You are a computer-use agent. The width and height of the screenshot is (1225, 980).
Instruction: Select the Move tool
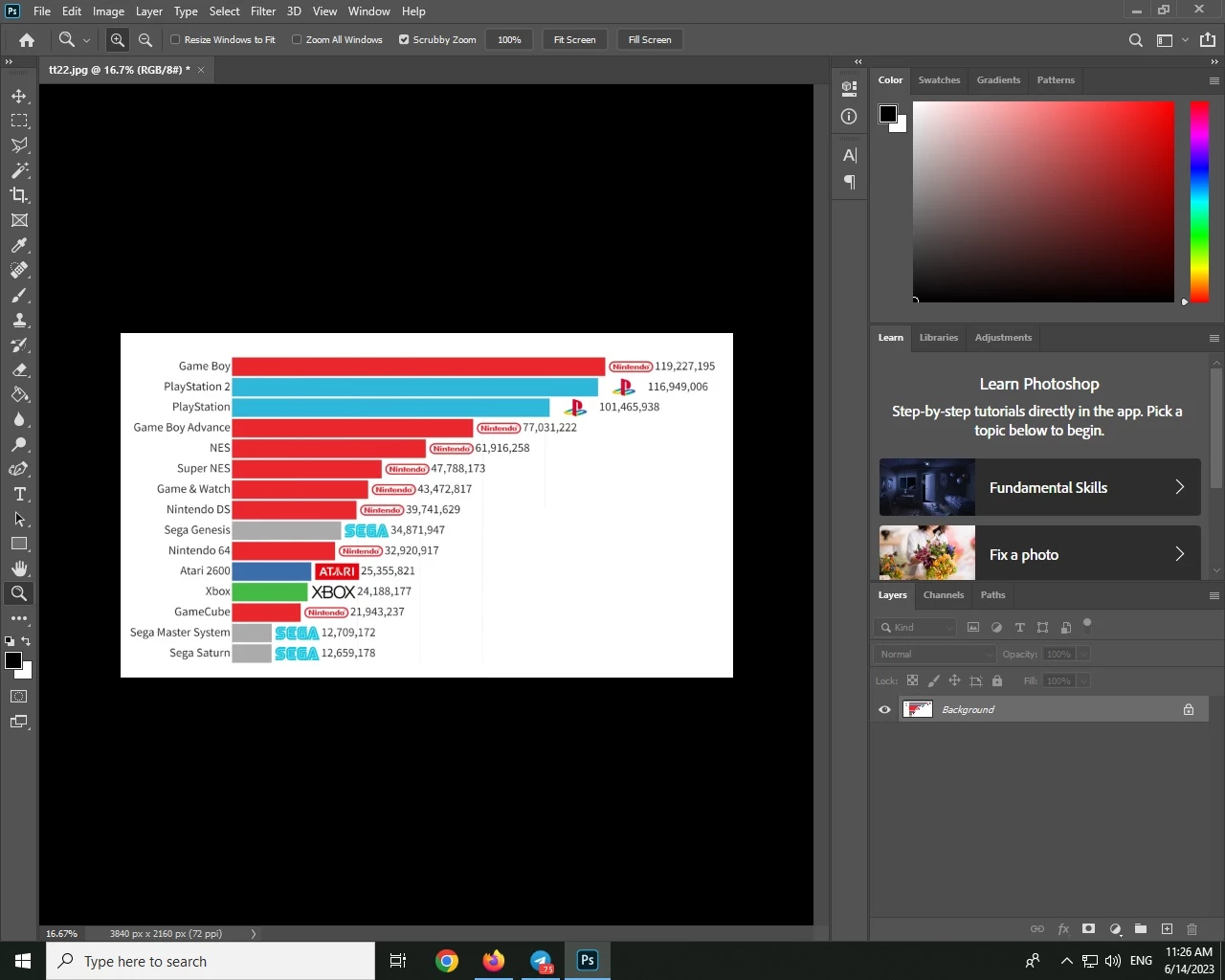coord(19,96)
